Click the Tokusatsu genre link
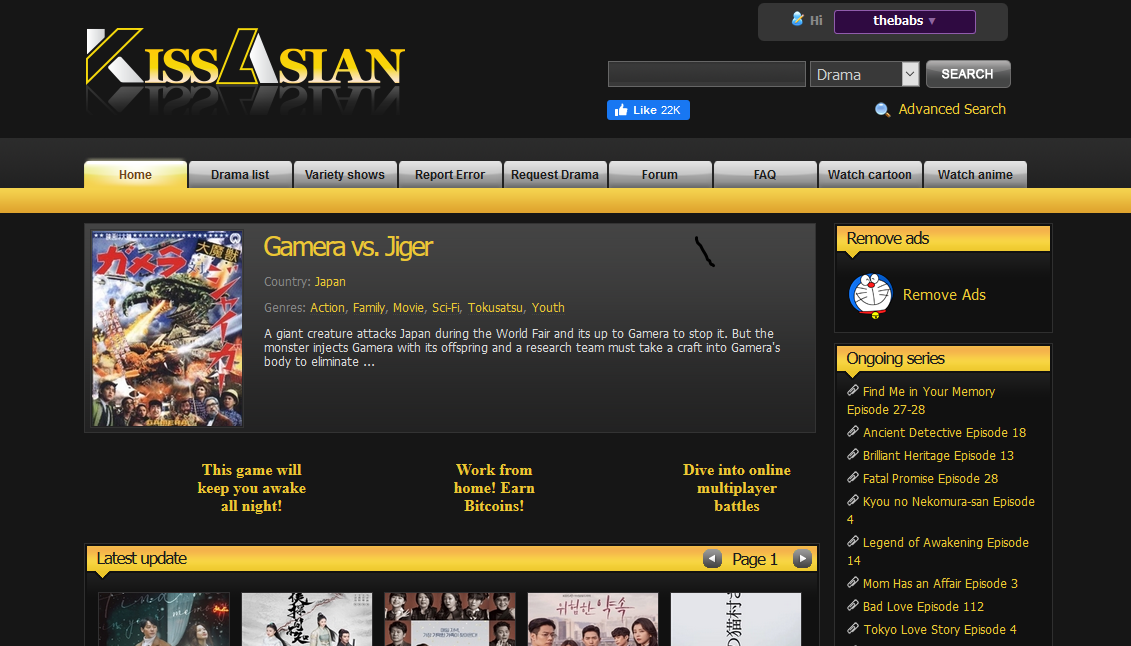1131x646 pixels. point(495,308)
